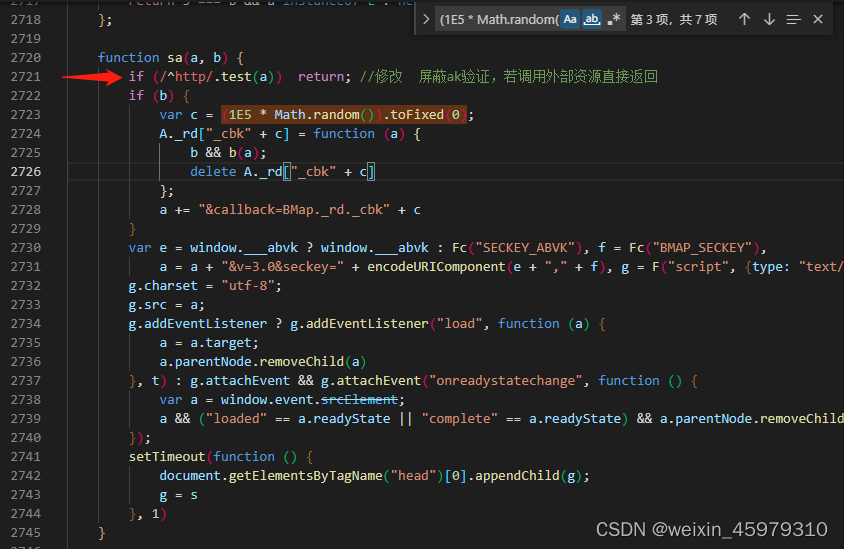844x549 pixels.
Task: Toggle Use Regular Expression (.*) option
Action: (x=614, y=19)
